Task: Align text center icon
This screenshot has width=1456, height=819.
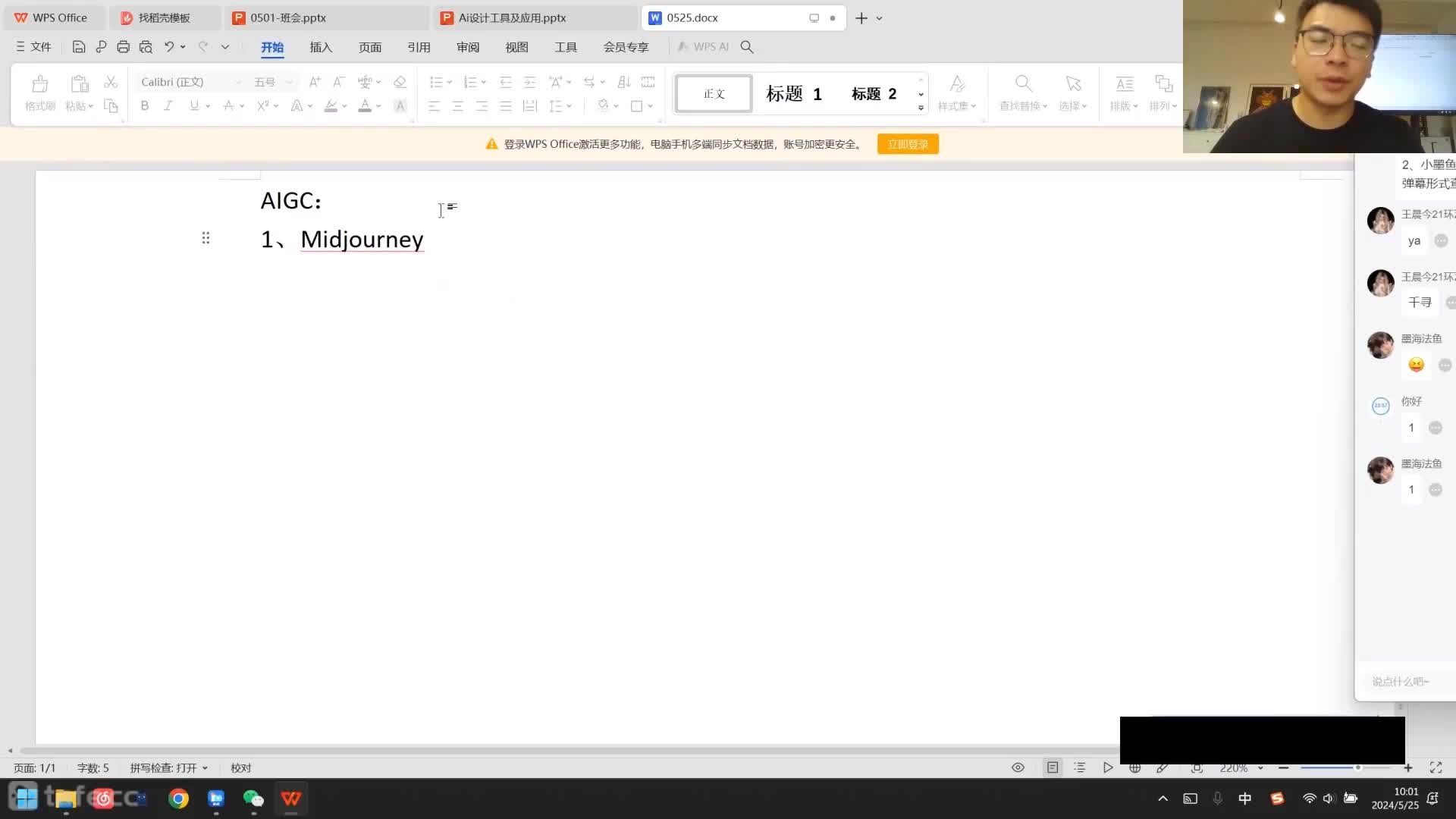Action: [458, 106]
